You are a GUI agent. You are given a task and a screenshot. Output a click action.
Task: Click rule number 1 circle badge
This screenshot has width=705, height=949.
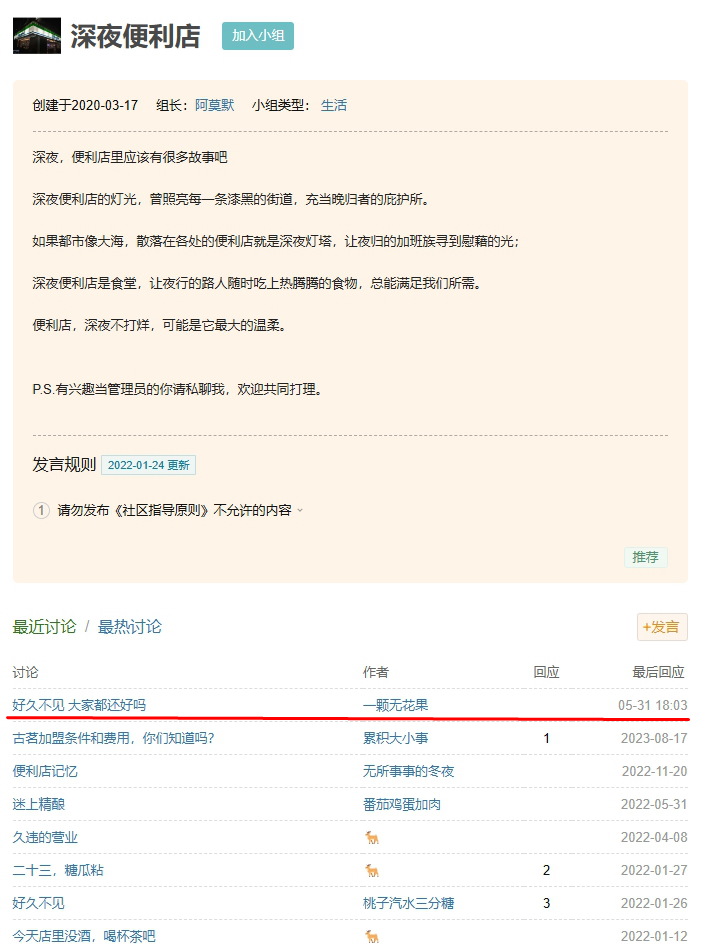(x=41, y=511)
